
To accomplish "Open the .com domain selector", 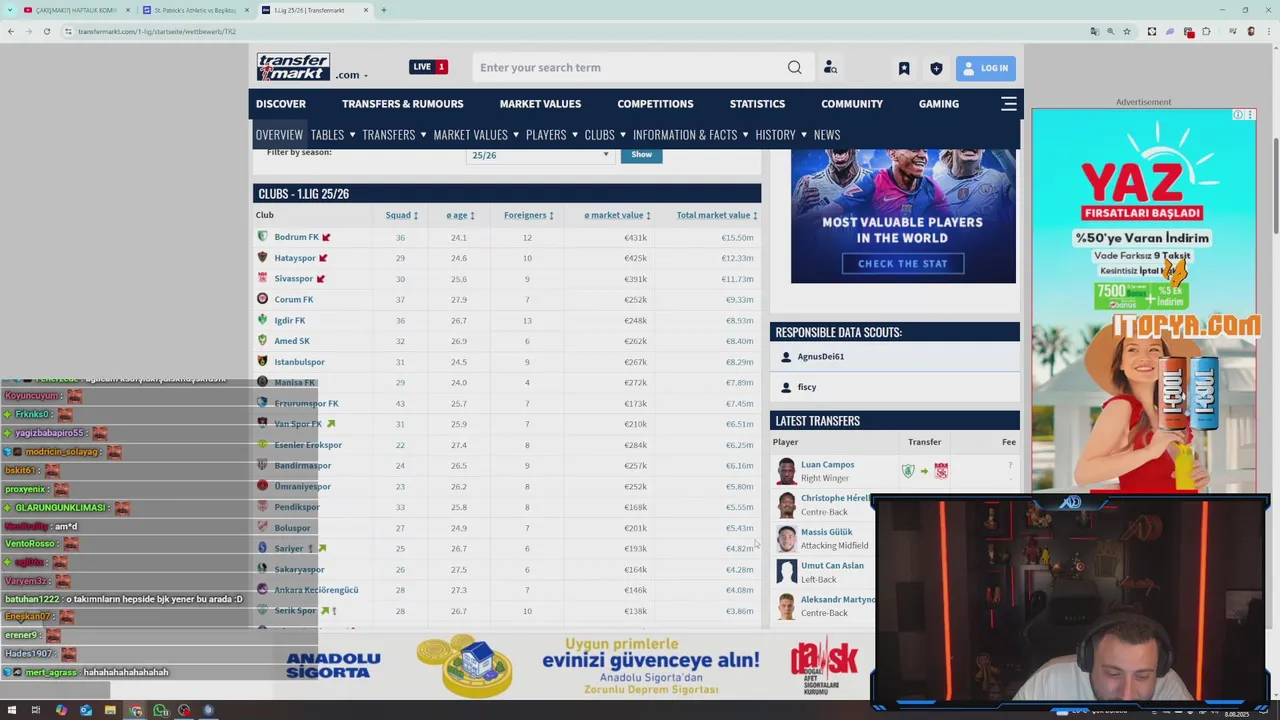I will [351, 75].
